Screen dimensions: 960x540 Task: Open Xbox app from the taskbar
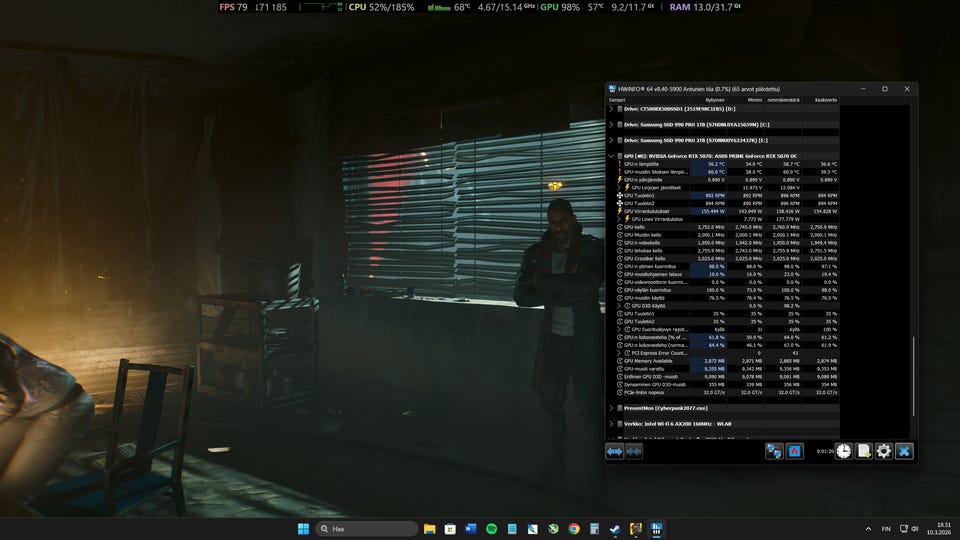(553, 529)
